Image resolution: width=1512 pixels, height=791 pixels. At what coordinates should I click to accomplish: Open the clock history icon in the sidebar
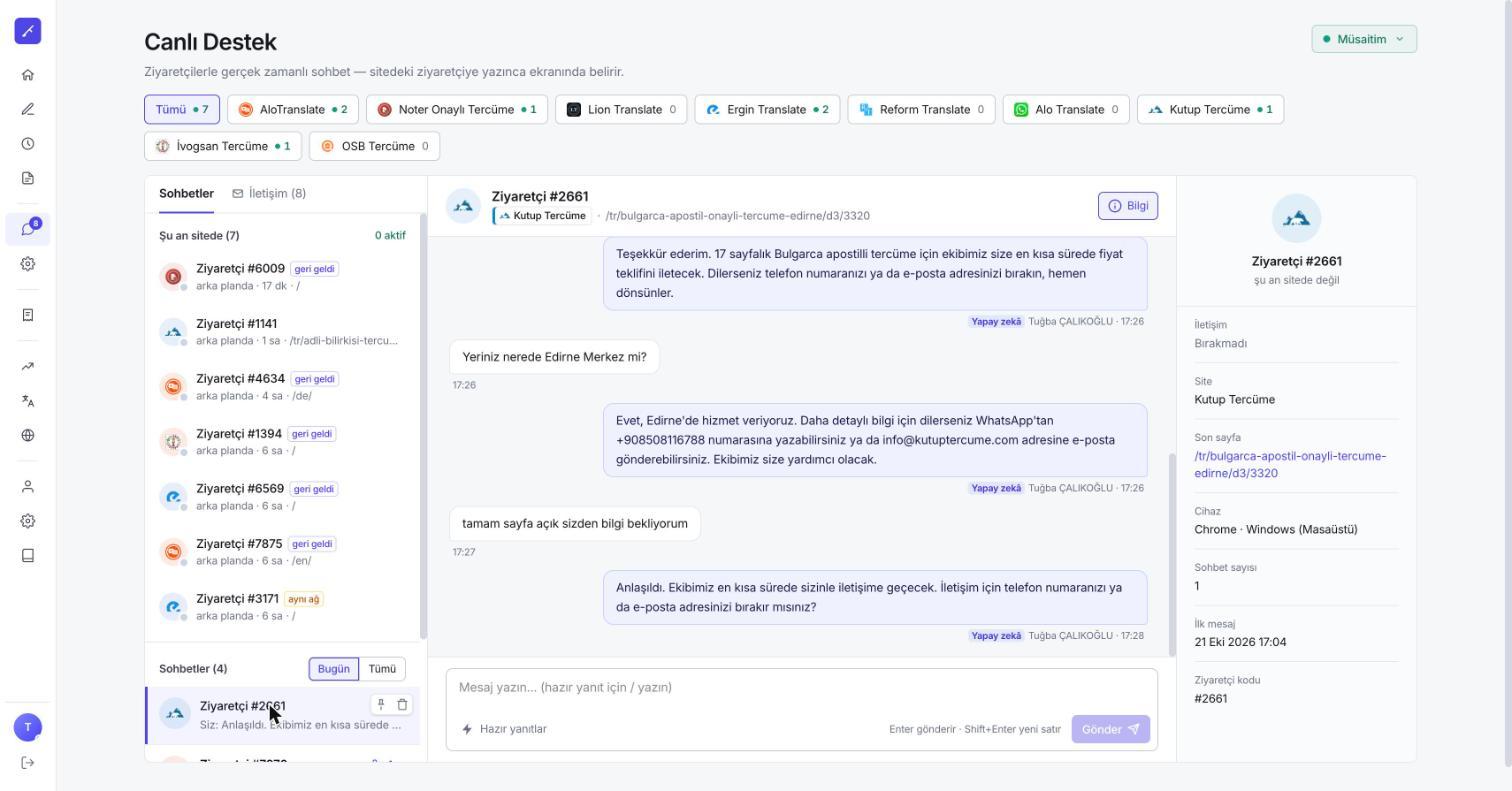point(28,144)
